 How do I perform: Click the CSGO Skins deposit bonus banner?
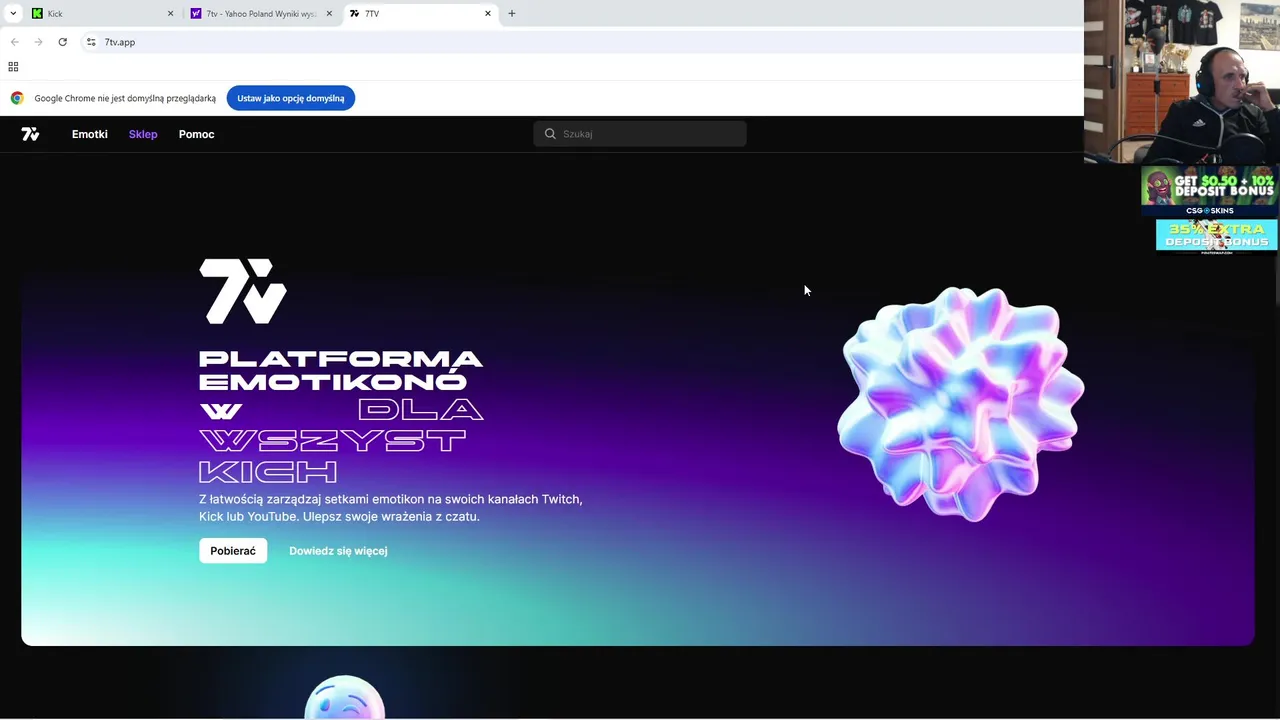point(1209,191)
